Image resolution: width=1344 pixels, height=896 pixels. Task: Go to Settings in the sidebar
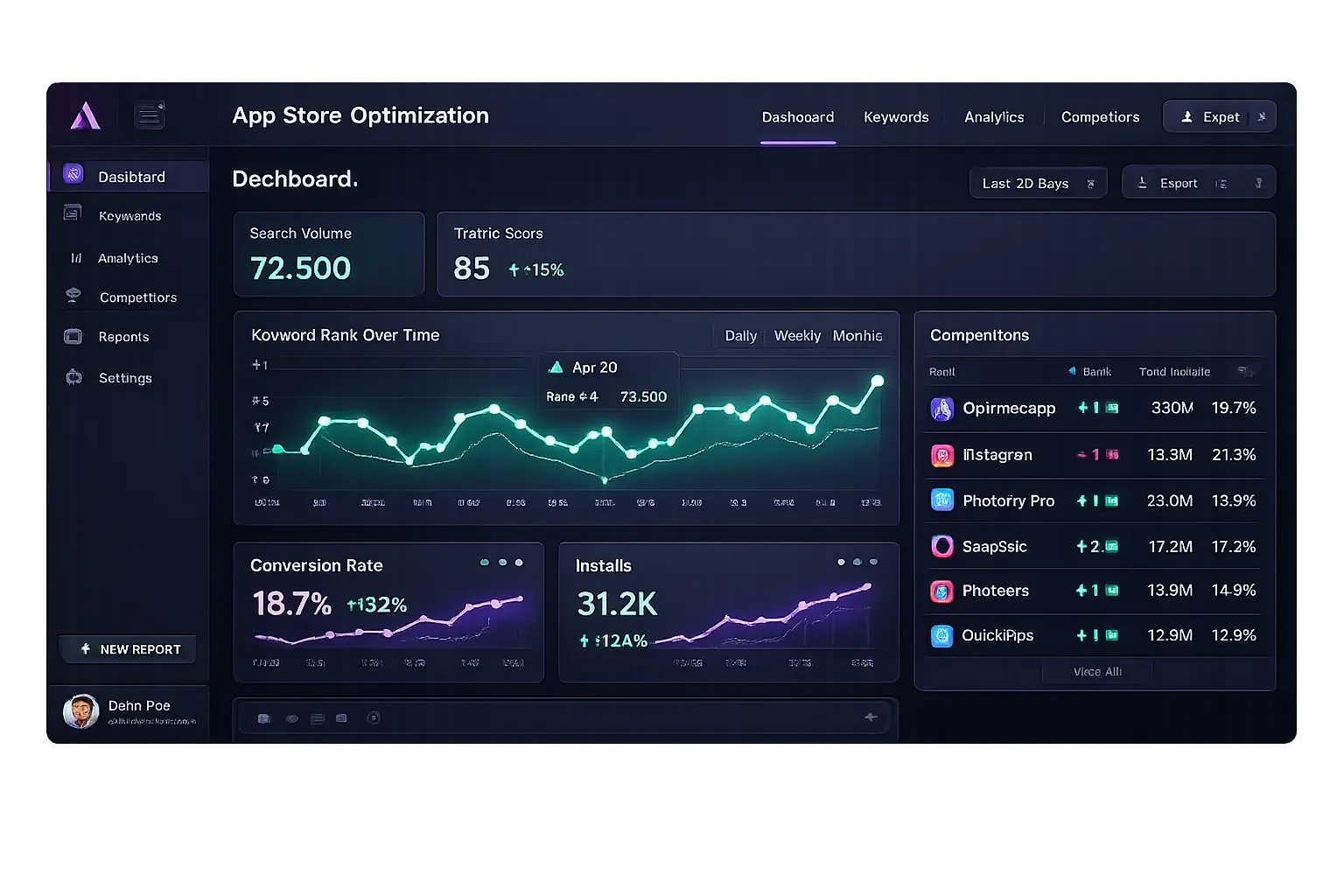(x=125, y=378)
